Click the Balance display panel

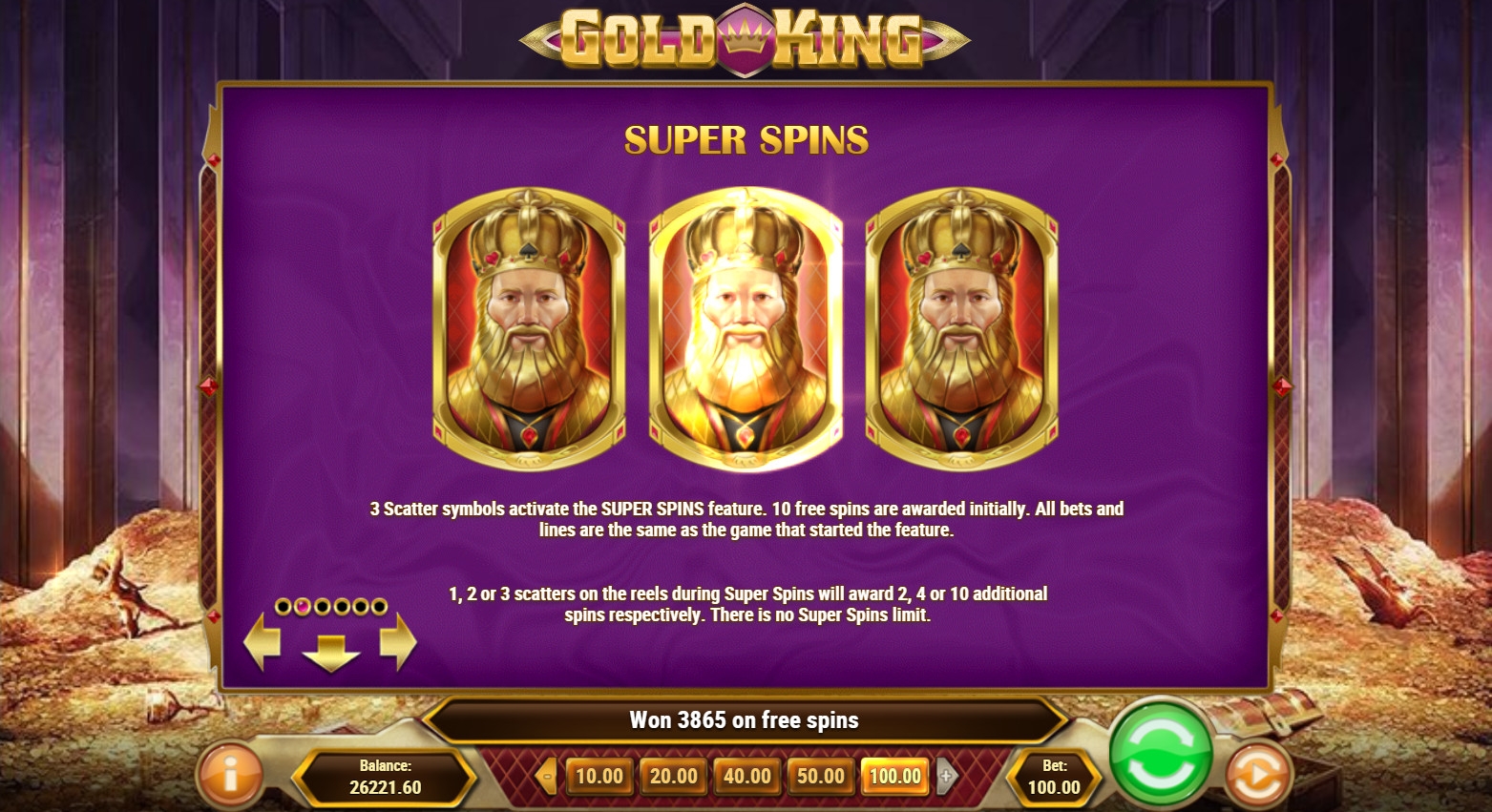(x=386, y=777)
